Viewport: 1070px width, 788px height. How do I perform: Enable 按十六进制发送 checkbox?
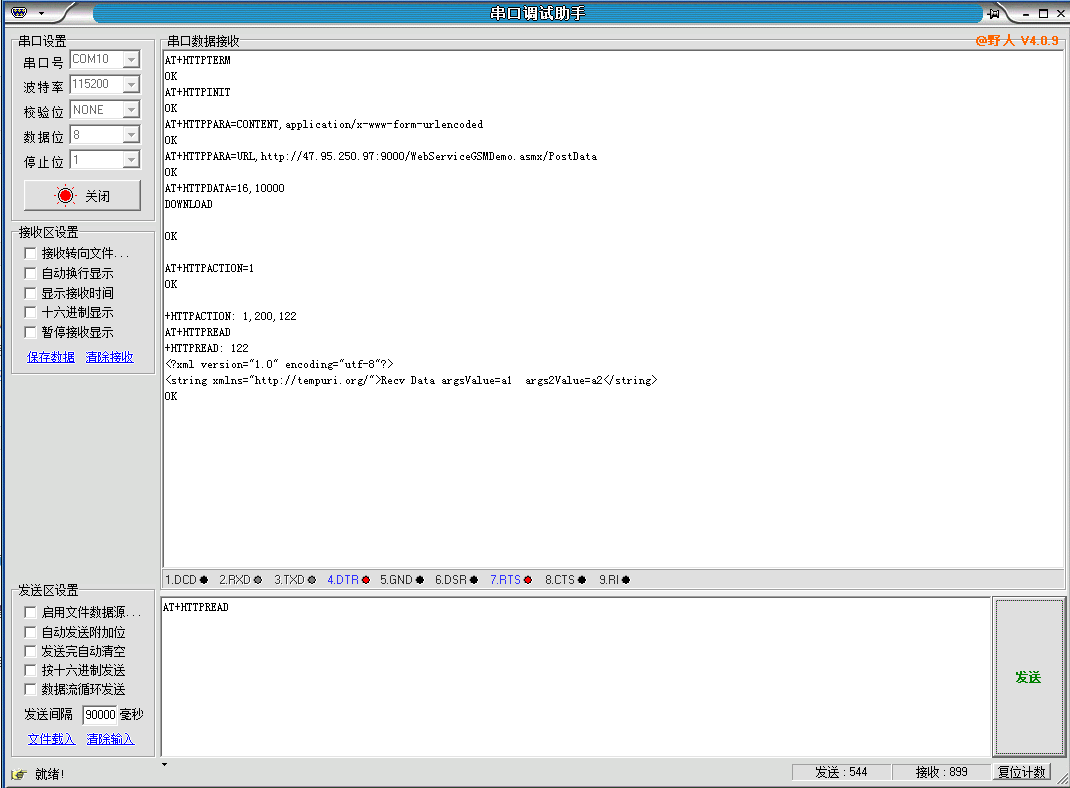point(30,670)
